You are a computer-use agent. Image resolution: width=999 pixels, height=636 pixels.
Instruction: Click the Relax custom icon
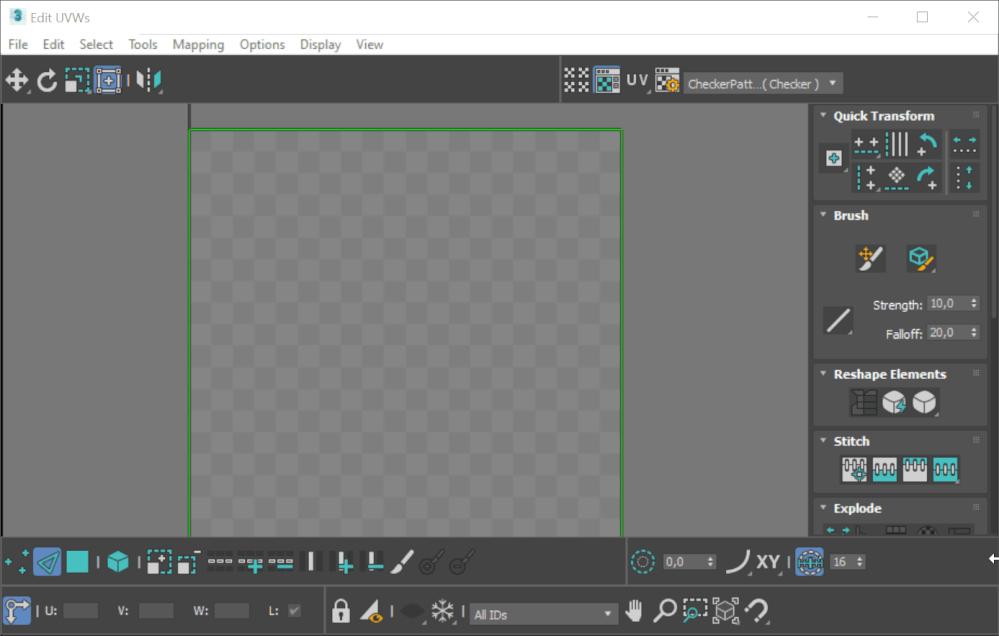(924, 402)
